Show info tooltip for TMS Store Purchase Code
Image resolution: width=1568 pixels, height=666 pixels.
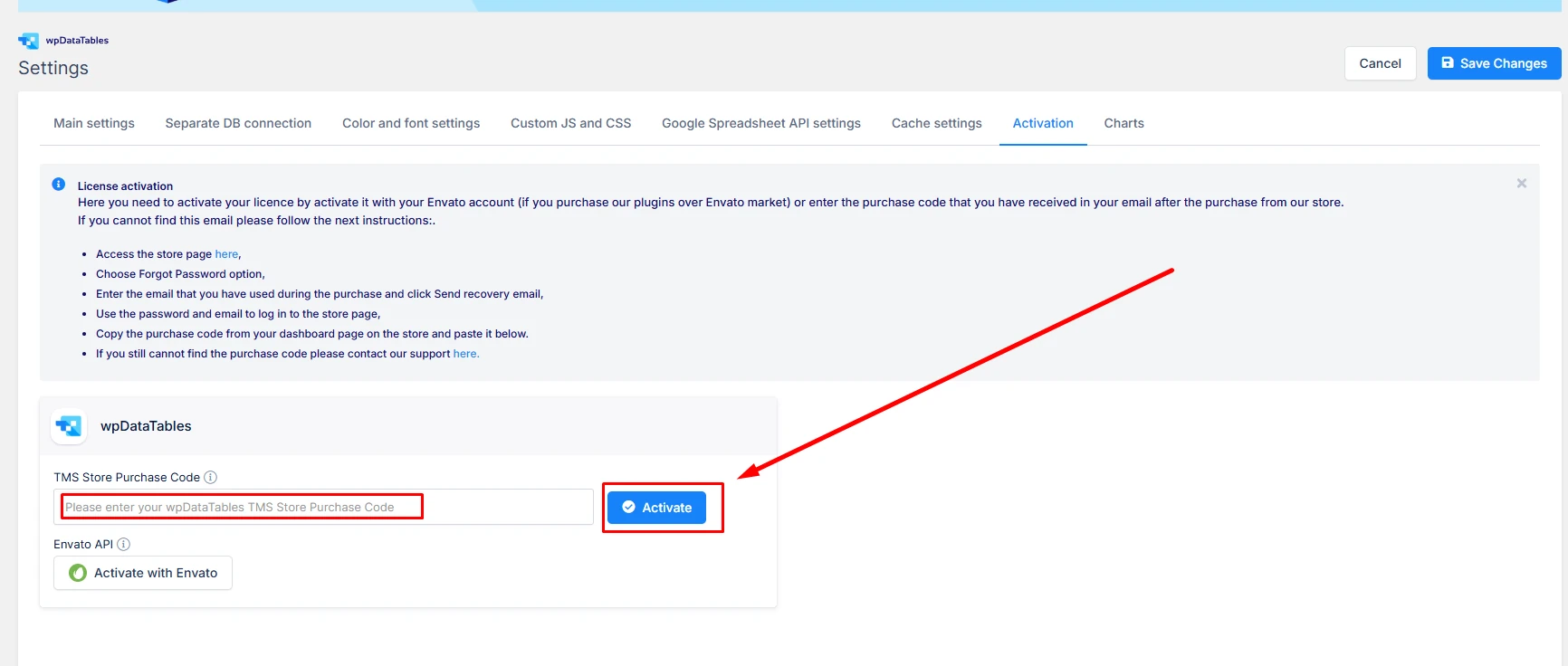pos(210,477)
